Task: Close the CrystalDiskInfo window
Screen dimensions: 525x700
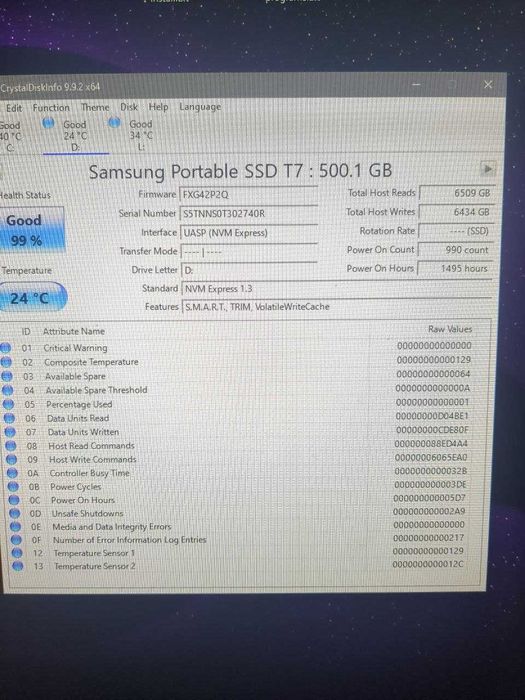Action: [488, 84]
